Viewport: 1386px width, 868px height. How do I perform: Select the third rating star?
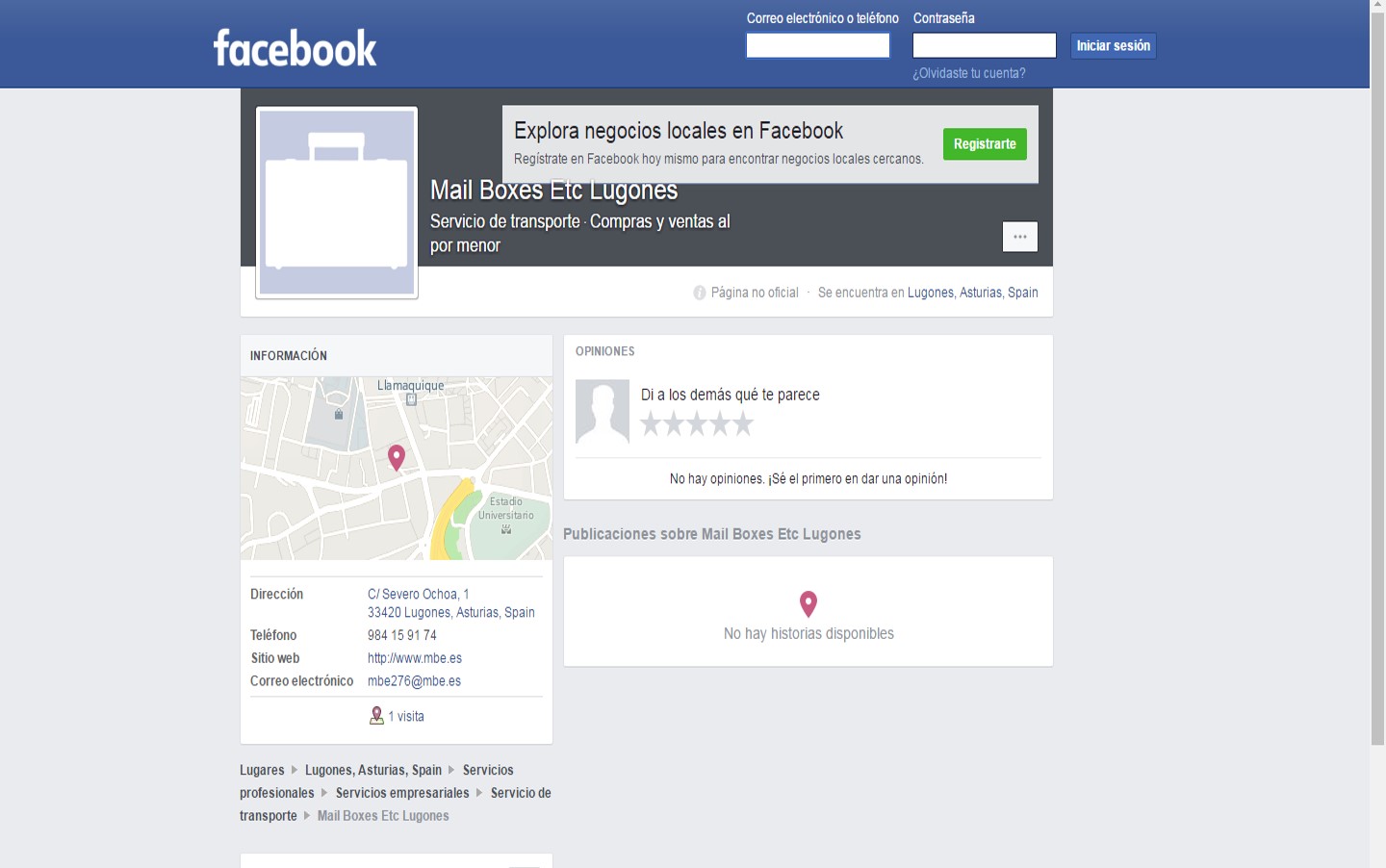(x=697, y=423)
